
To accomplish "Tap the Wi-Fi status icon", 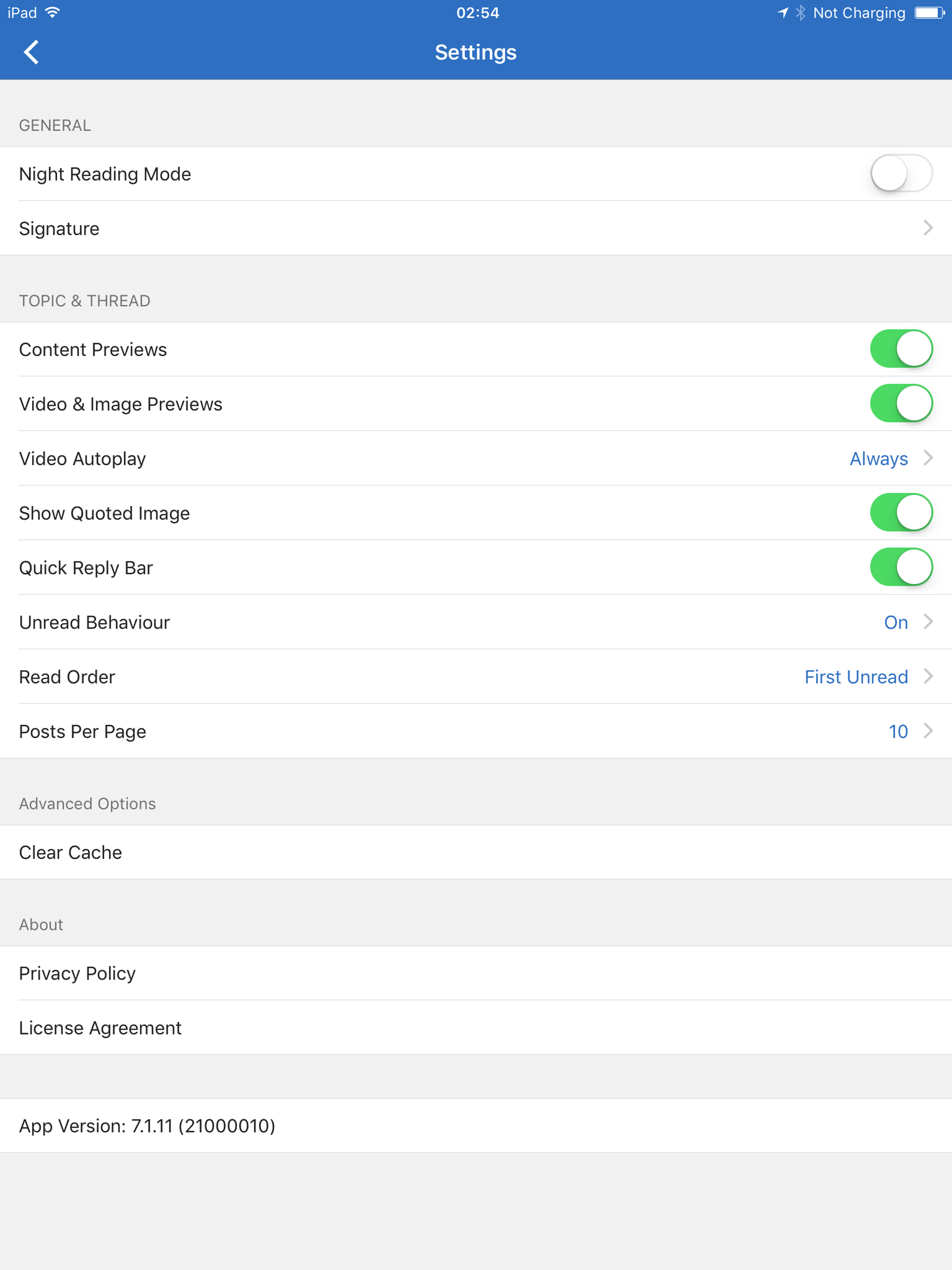I will pos(52,13).
